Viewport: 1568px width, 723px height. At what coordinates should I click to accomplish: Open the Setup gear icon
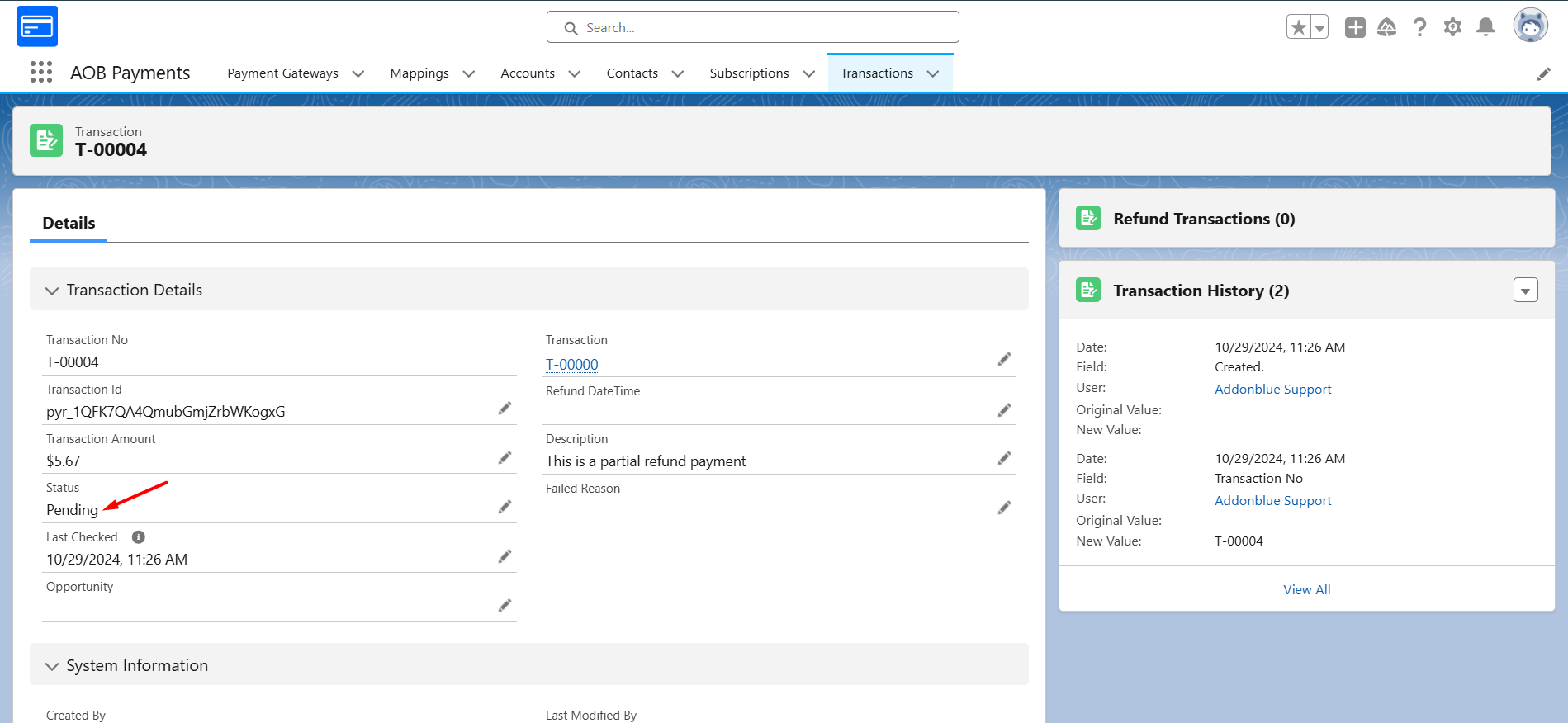[x=1452, y=27]
